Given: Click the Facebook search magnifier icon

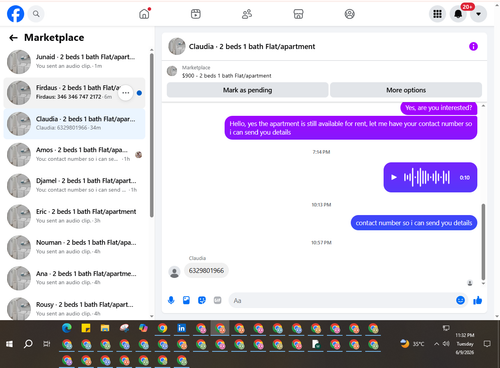Looking at the screenshot, I should 36,14.
